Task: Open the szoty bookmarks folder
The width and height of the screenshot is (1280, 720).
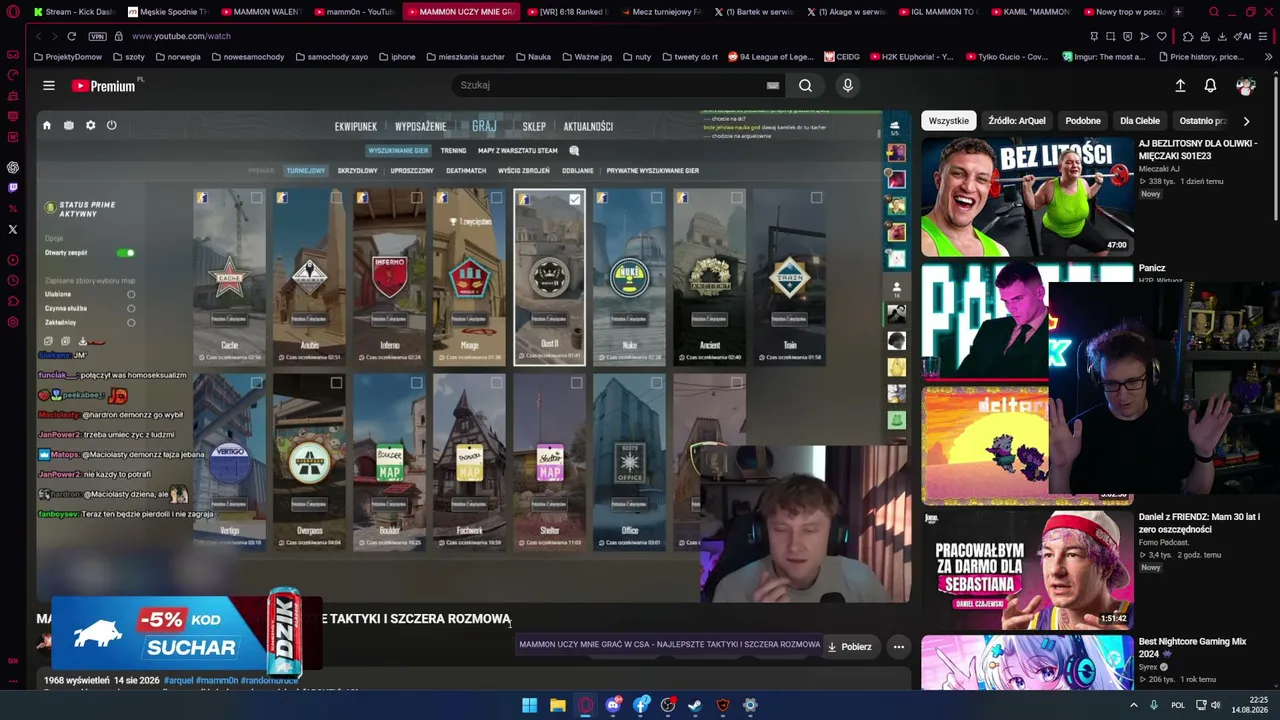Action: [128, 57]
